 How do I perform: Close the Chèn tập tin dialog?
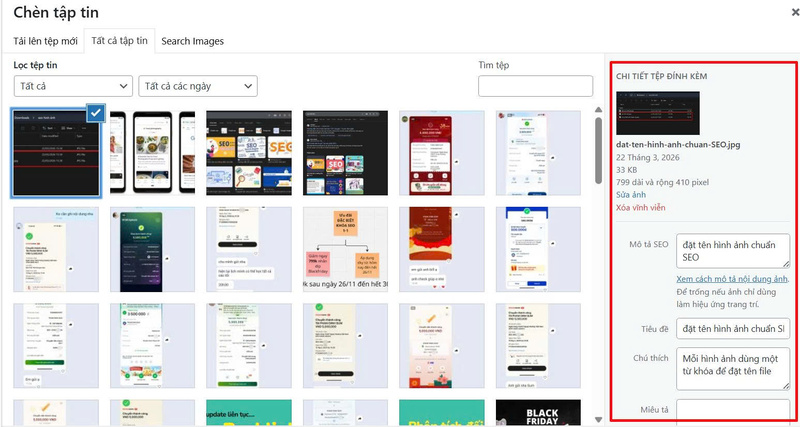tap(795, 12)
